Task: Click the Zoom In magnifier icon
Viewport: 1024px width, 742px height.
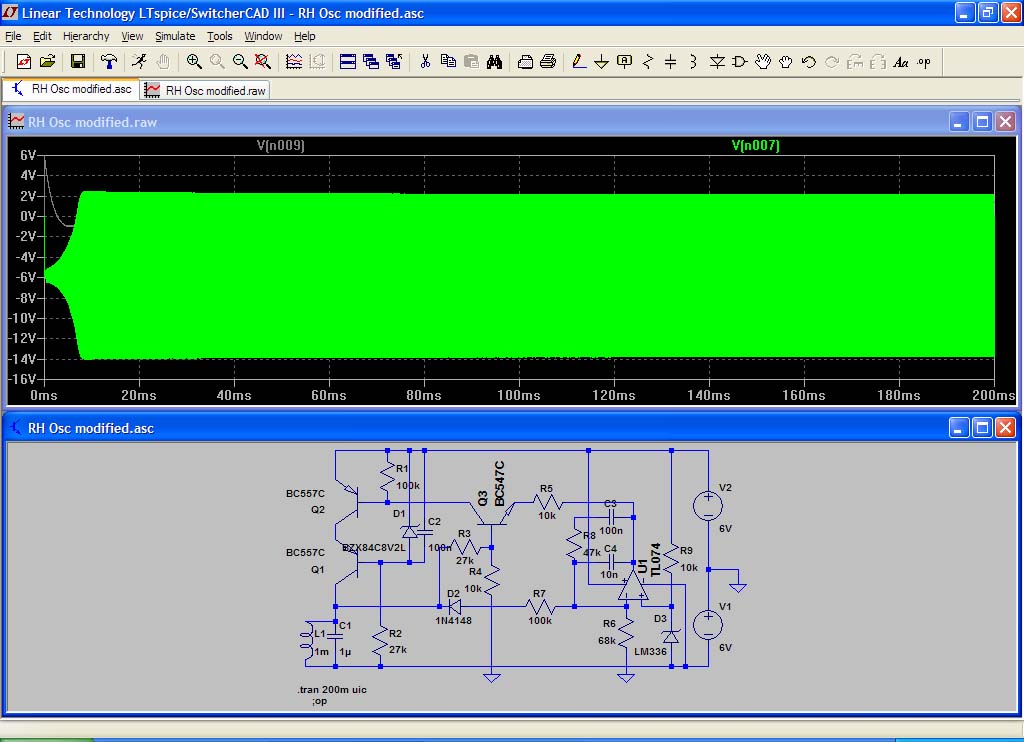Action: (194, 61)
